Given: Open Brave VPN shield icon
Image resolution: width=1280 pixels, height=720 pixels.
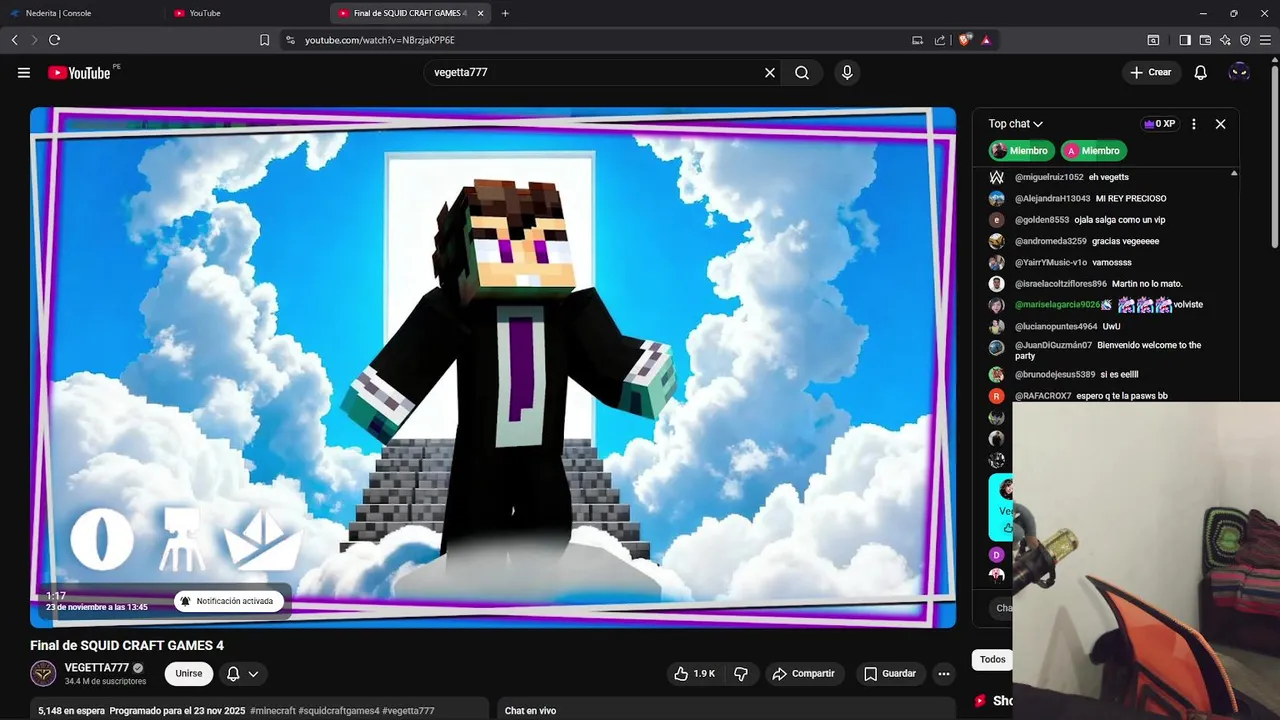Looking at the screenshot, I should pyautogui.click(x=1245, y=40).
